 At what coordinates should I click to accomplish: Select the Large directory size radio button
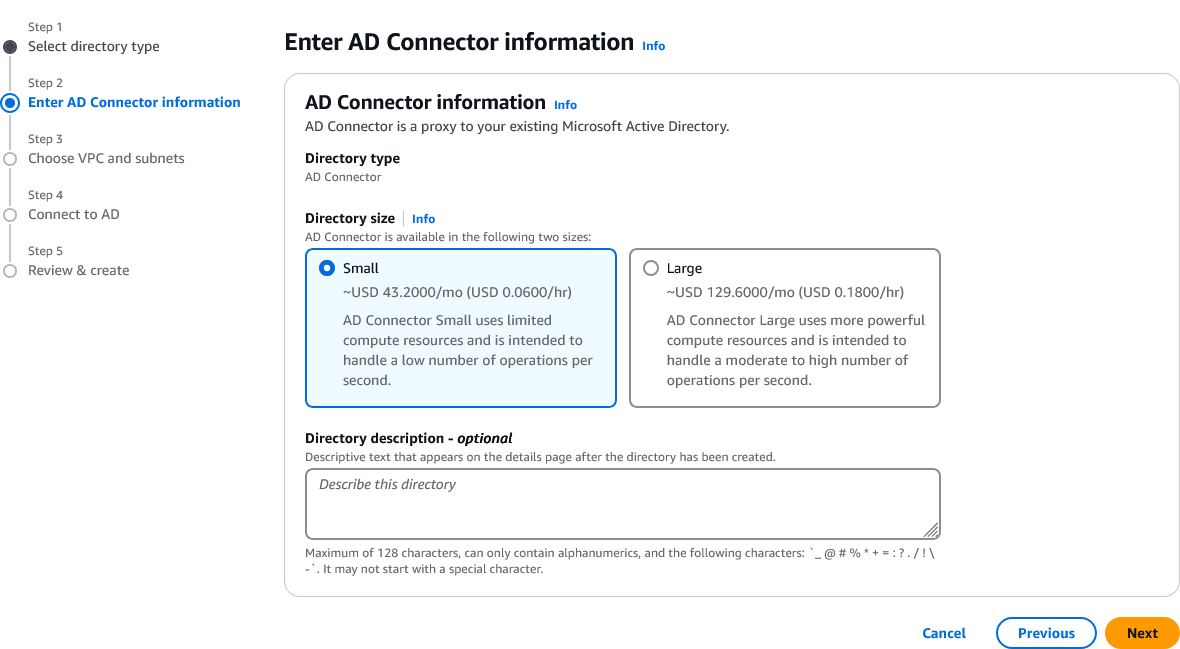tap(651, 268)
